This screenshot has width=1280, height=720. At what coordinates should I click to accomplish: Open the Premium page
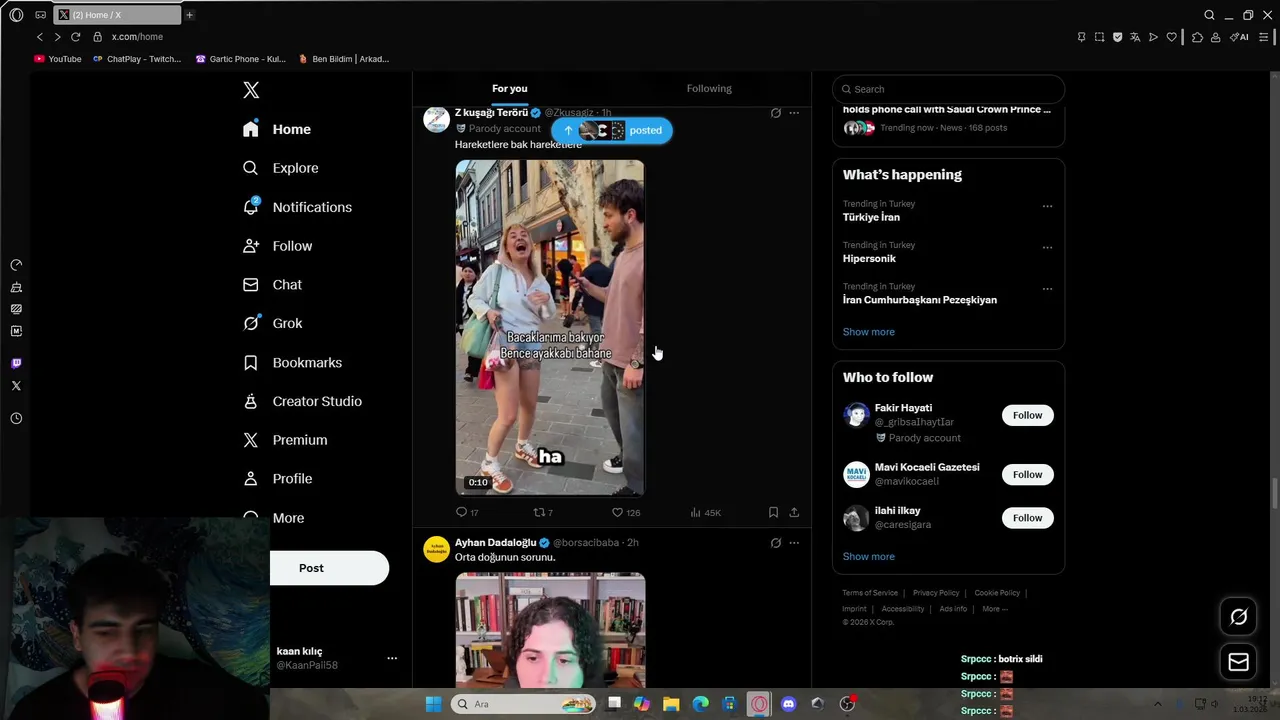click(285, 440)
